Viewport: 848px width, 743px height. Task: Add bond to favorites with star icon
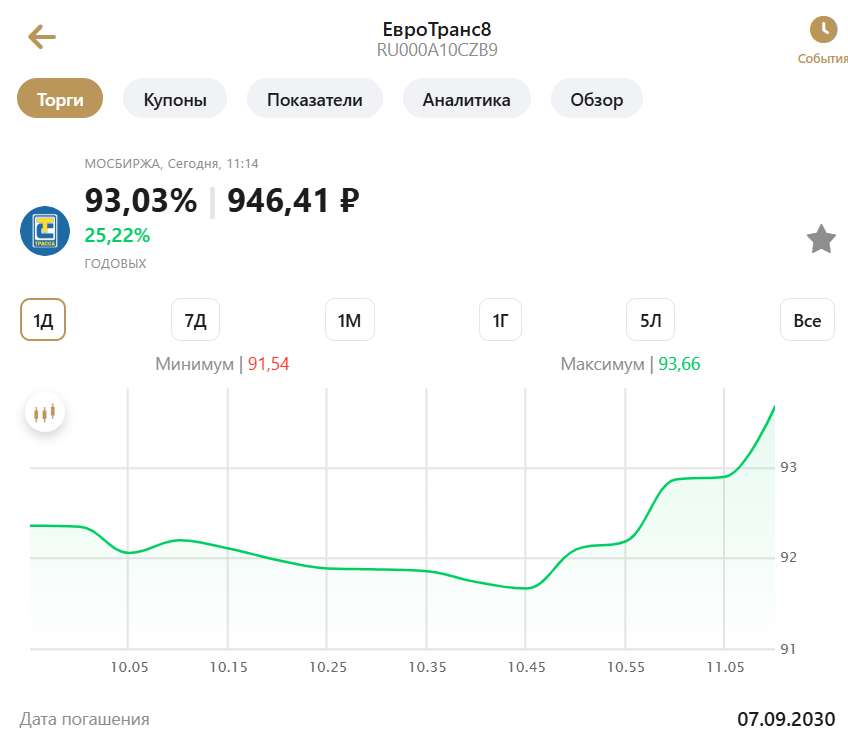pos(821,239)
